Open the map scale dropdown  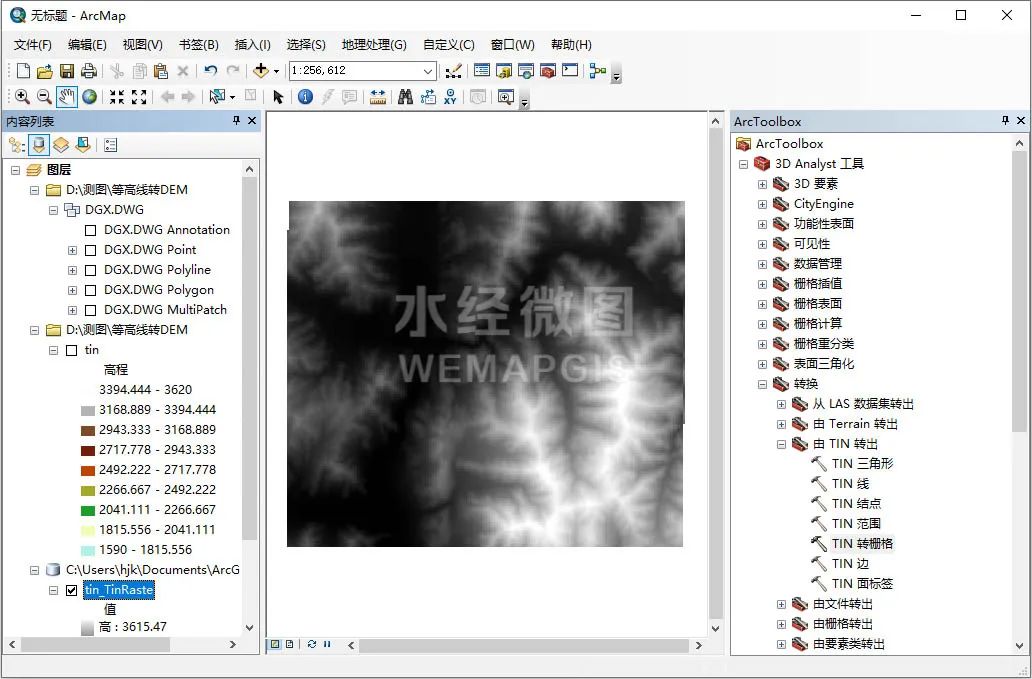click(428, 70)
